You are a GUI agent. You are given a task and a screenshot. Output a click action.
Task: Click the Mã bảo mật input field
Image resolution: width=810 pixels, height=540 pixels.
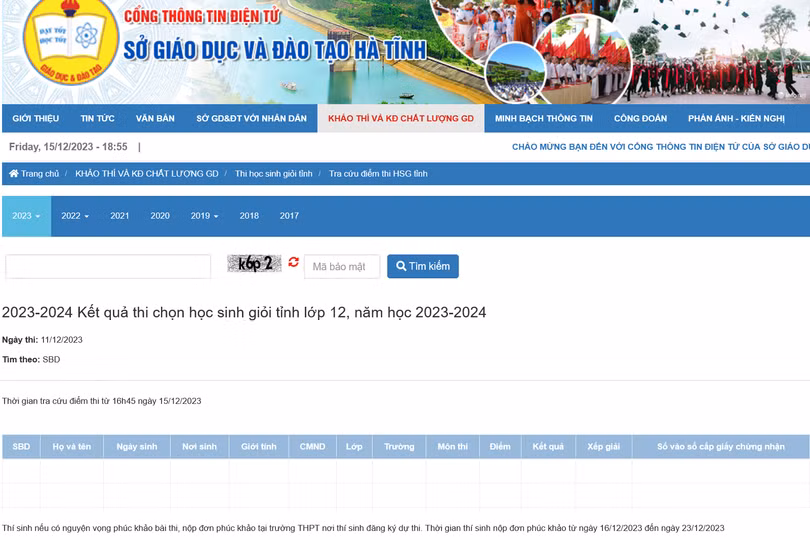click(342, 267)
